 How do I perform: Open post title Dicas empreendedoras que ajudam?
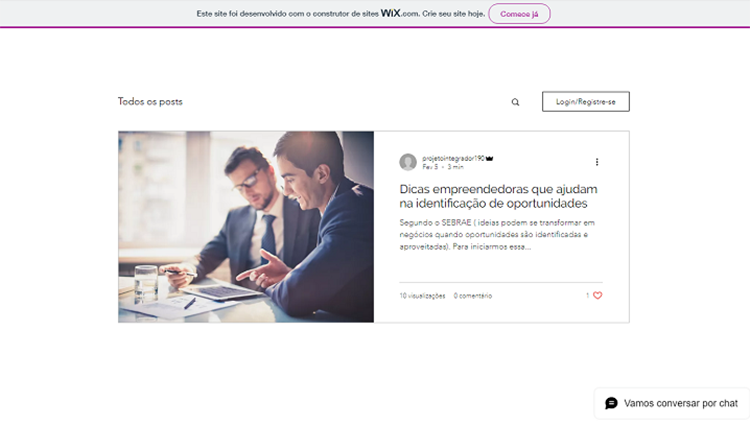[x=498, y=196]
